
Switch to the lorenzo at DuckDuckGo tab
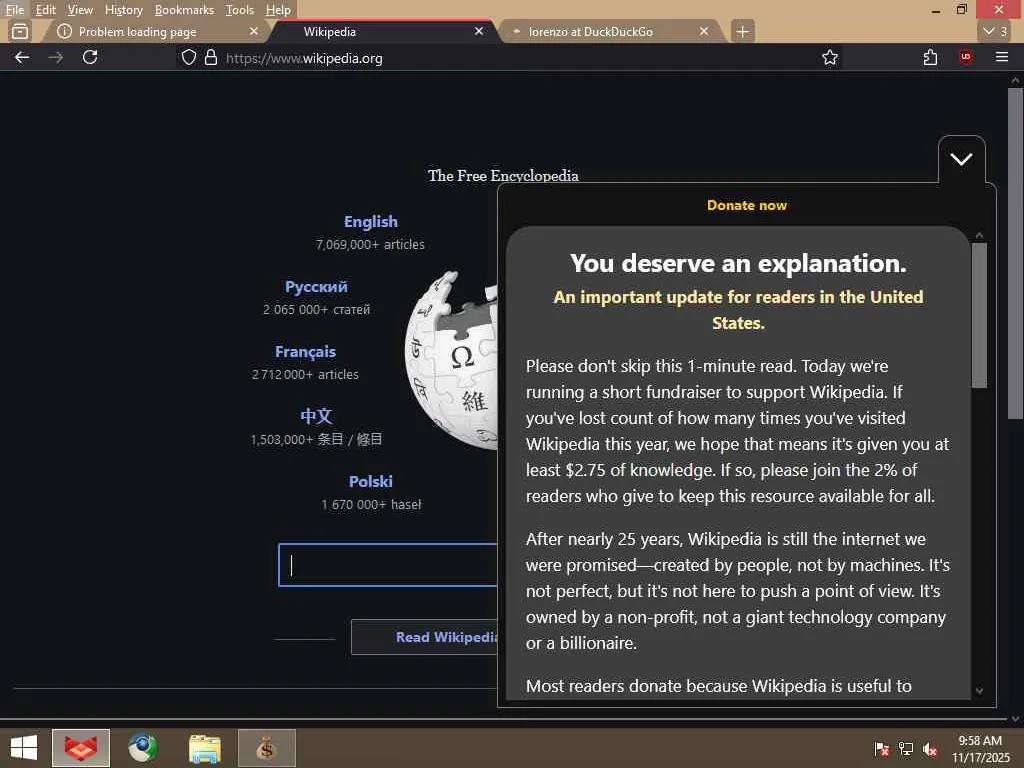(x=611, y=31)
